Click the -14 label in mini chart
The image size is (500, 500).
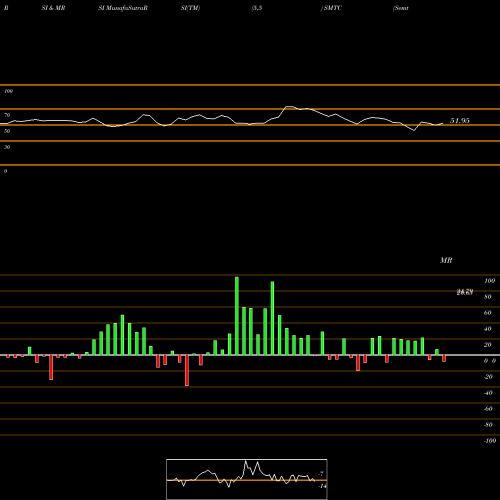click(322, 486)
